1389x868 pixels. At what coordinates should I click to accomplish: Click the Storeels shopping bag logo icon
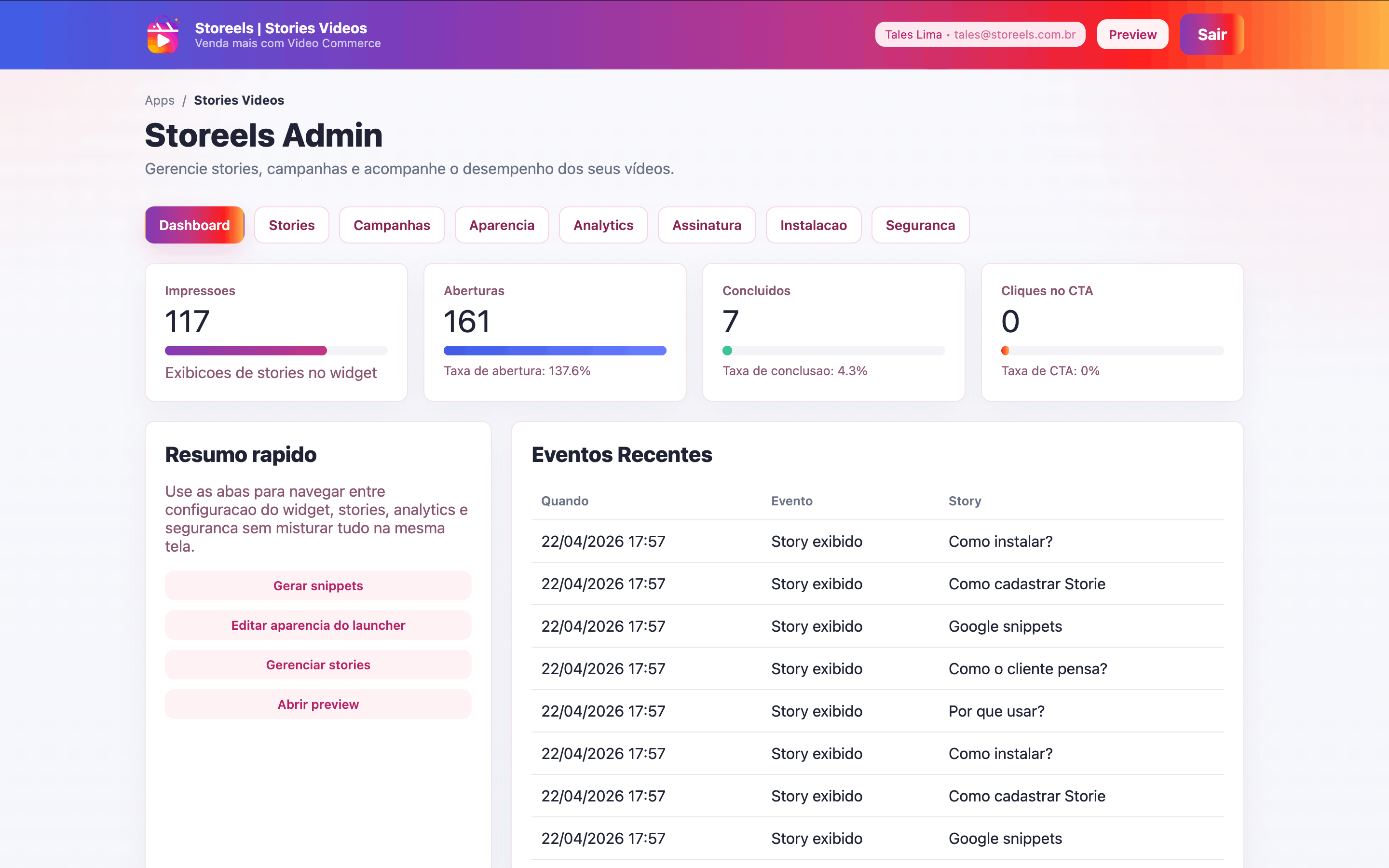(163, 35)
